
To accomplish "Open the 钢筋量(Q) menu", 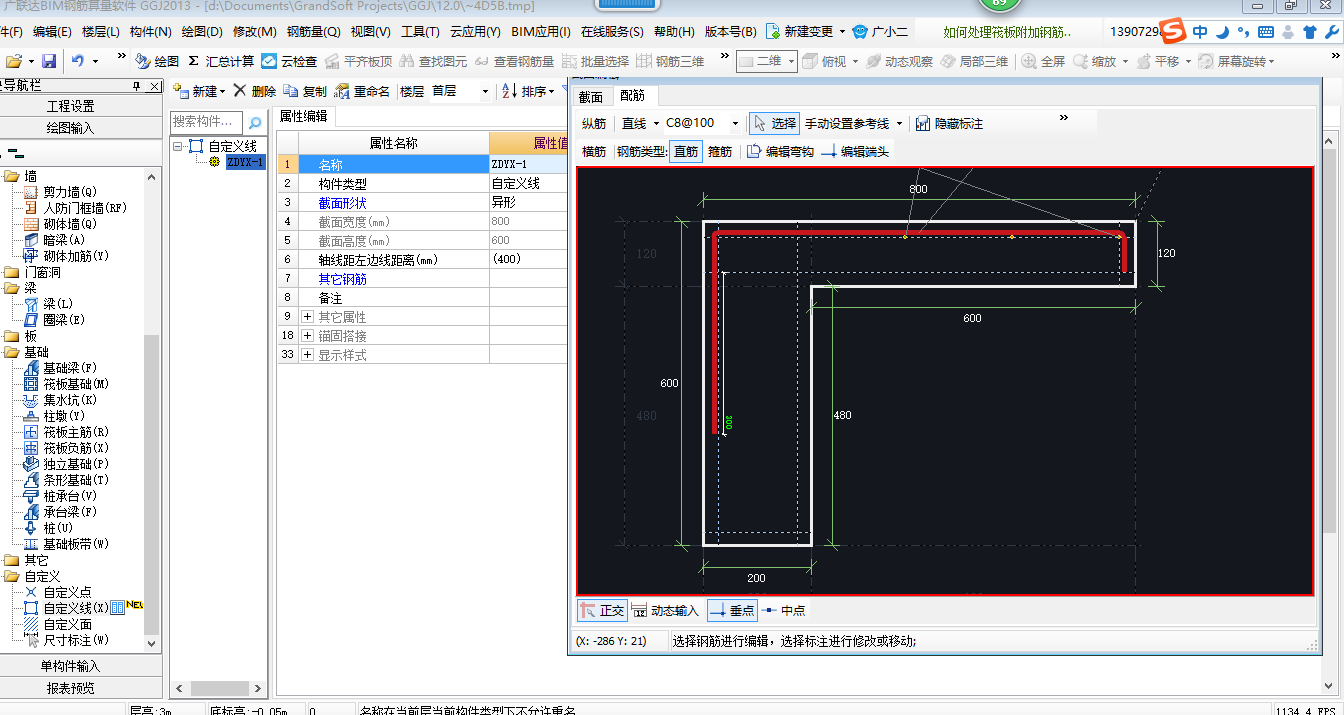I will 313,32.
